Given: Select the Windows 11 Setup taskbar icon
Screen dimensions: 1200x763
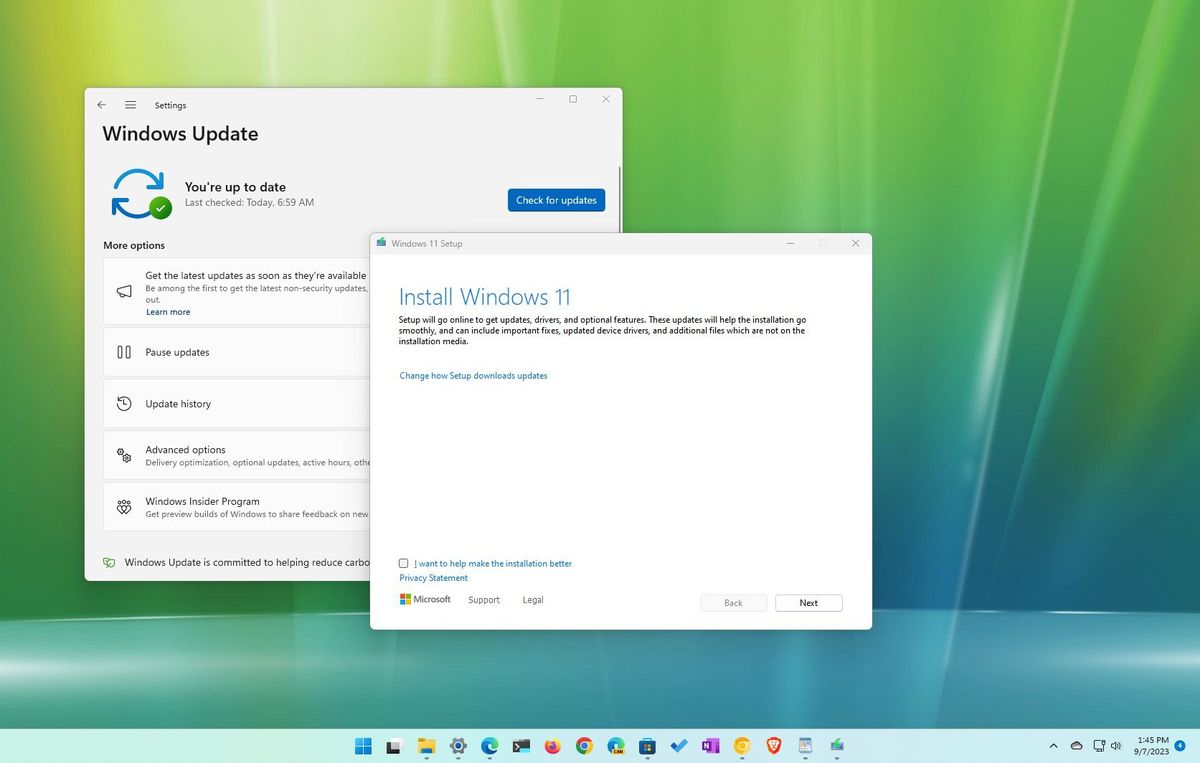Looking at the screenshot, I should click(837, 745).
